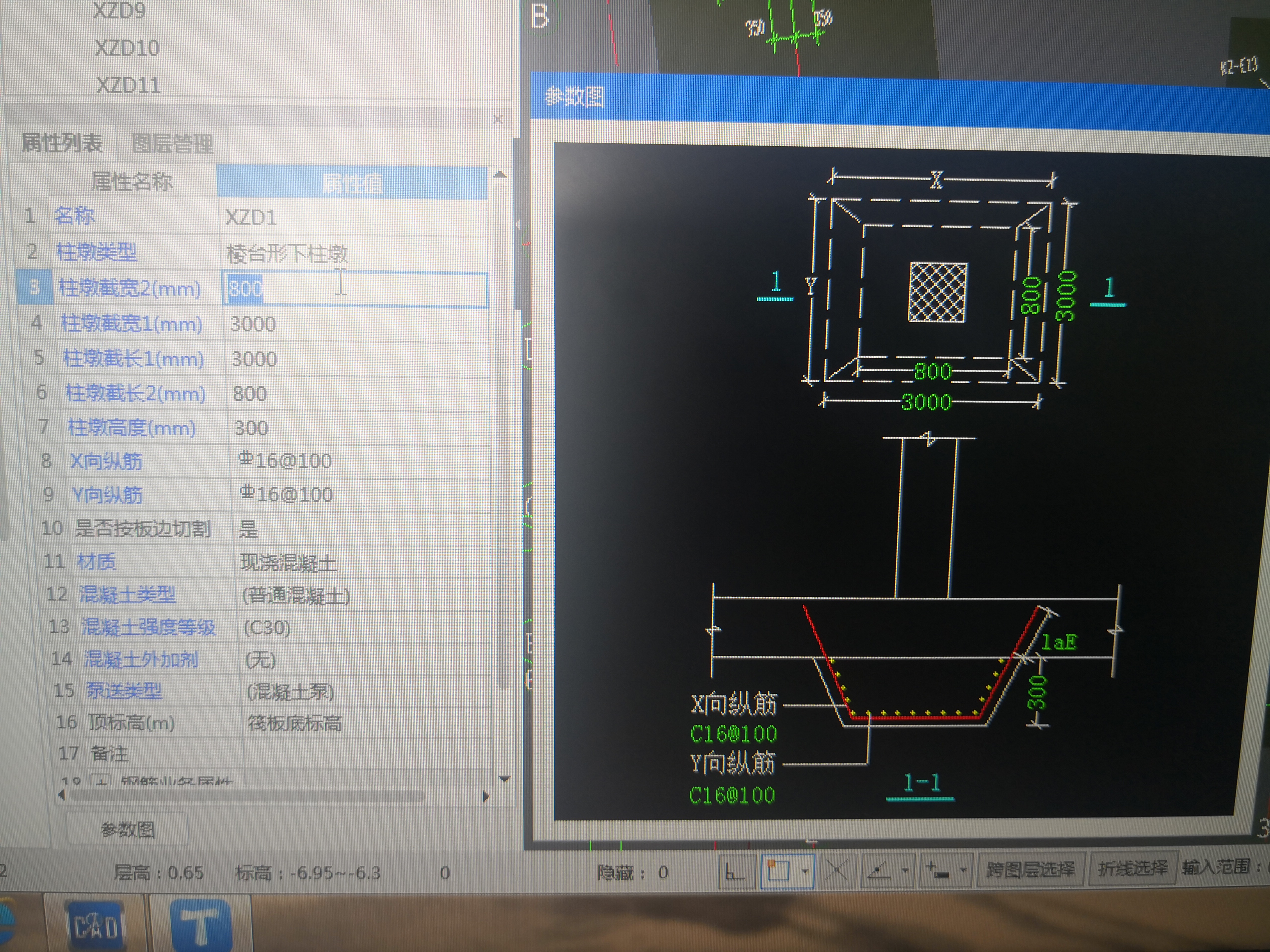Screen dimensions: 1270x952
Task: Click the property list scroll up arrow
Action: (500, 175)
